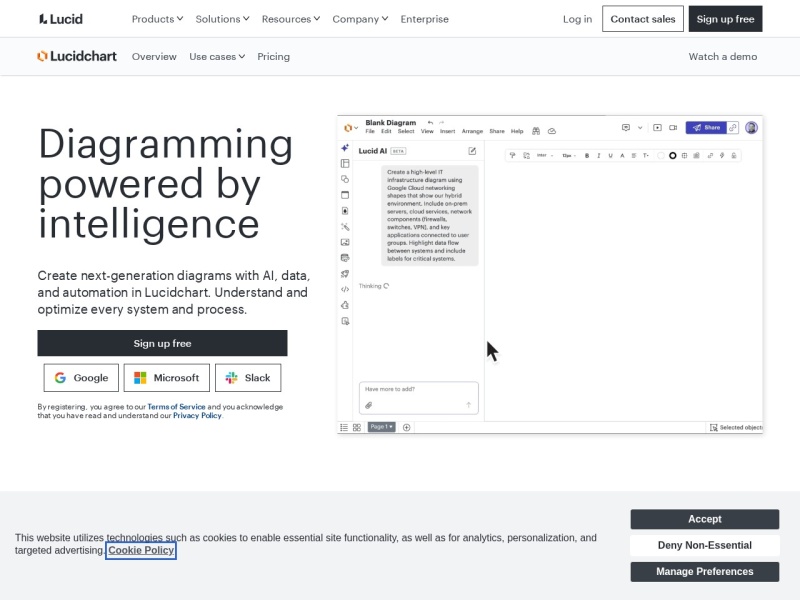Open the Insert menu in demo

click(x=447, y=131)
